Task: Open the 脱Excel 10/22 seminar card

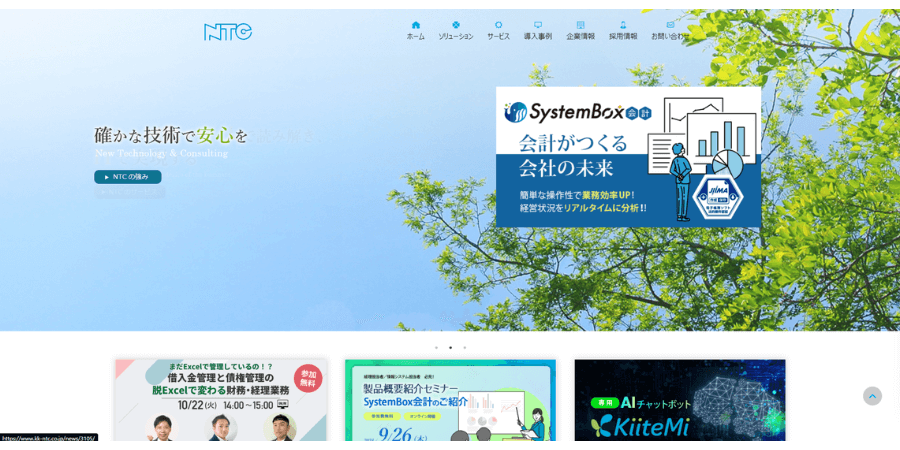Action: pos(221,400)
